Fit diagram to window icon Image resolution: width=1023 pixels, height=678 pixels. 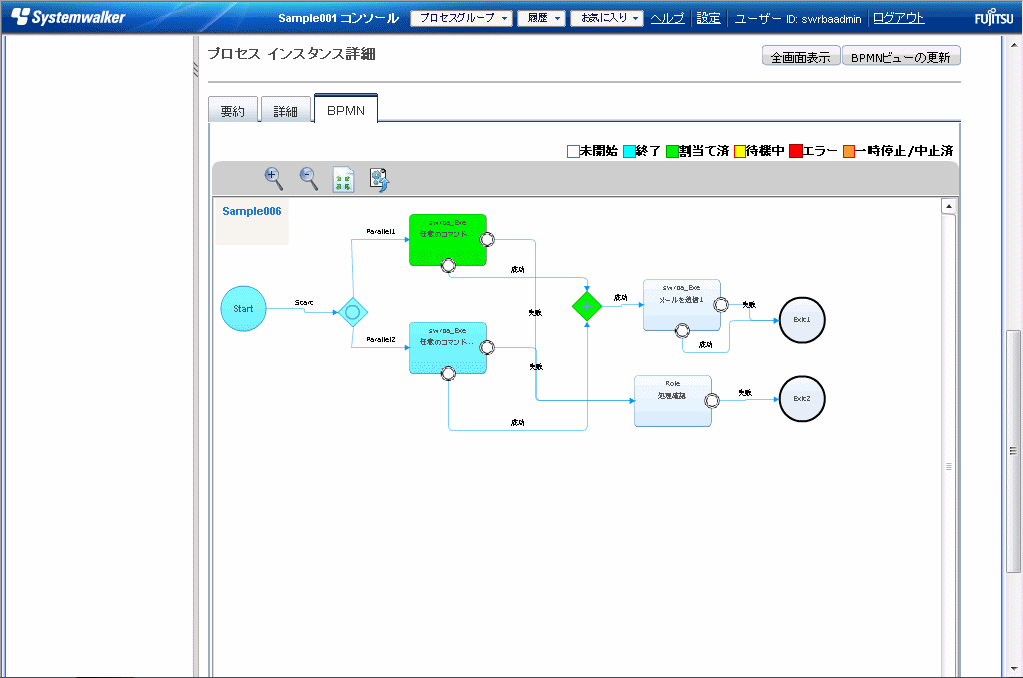tap(343, 179)
